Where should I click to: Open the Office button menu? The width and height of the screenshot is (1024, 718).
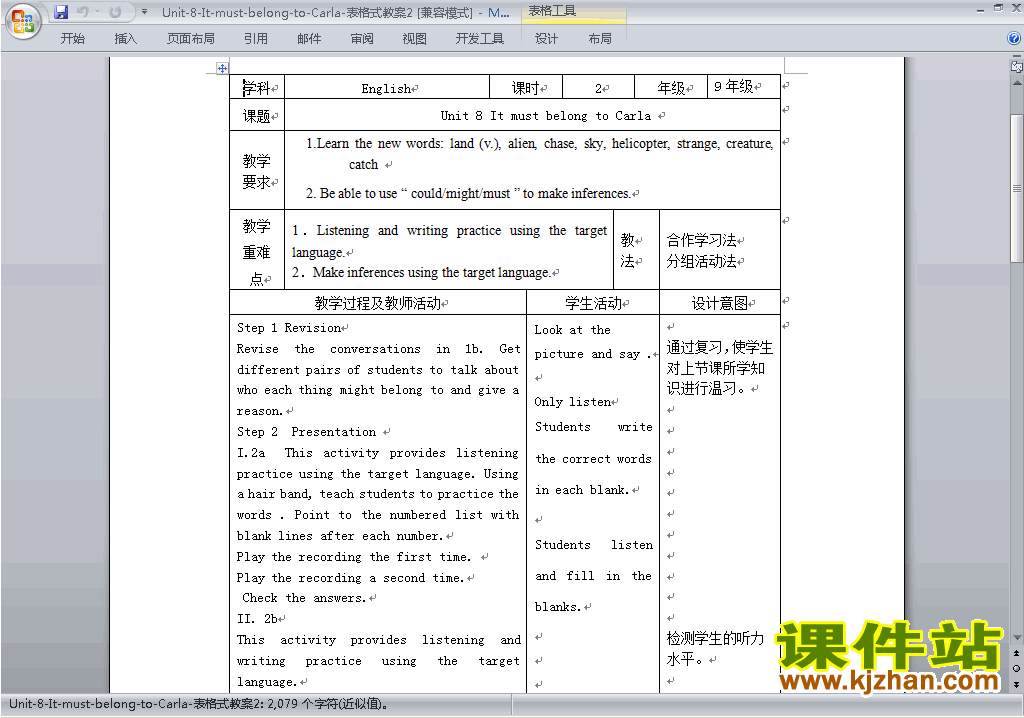23,21
